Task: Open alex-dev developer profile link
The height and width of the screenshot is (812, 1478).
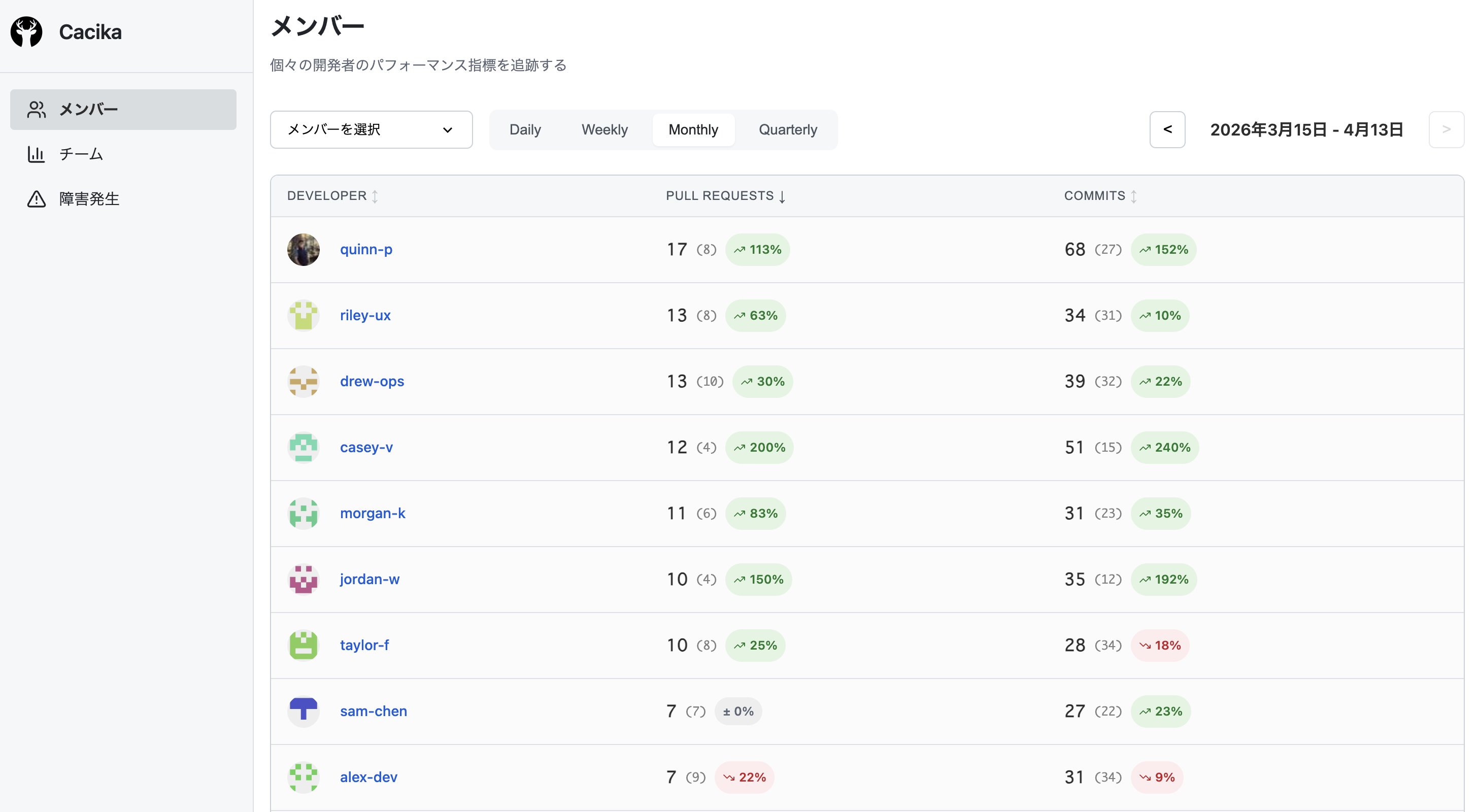Action: point(368,777)
